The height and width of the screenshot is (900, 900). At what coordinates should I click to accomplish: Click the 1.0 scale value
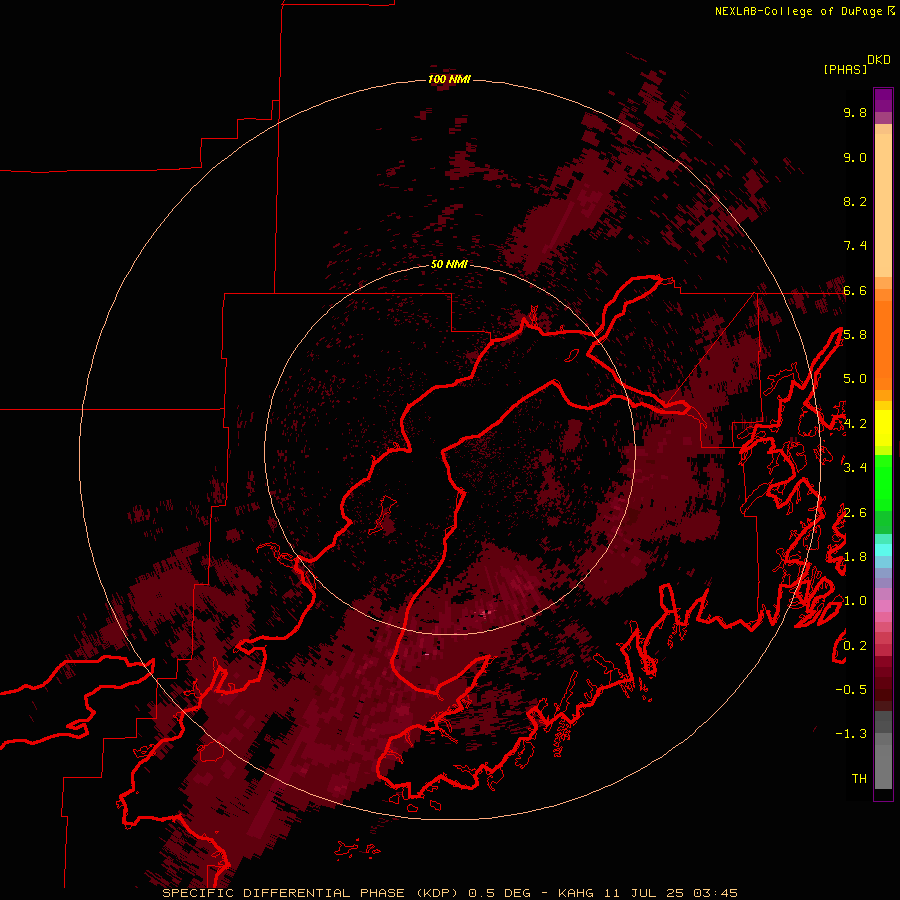tap(855, 601)
